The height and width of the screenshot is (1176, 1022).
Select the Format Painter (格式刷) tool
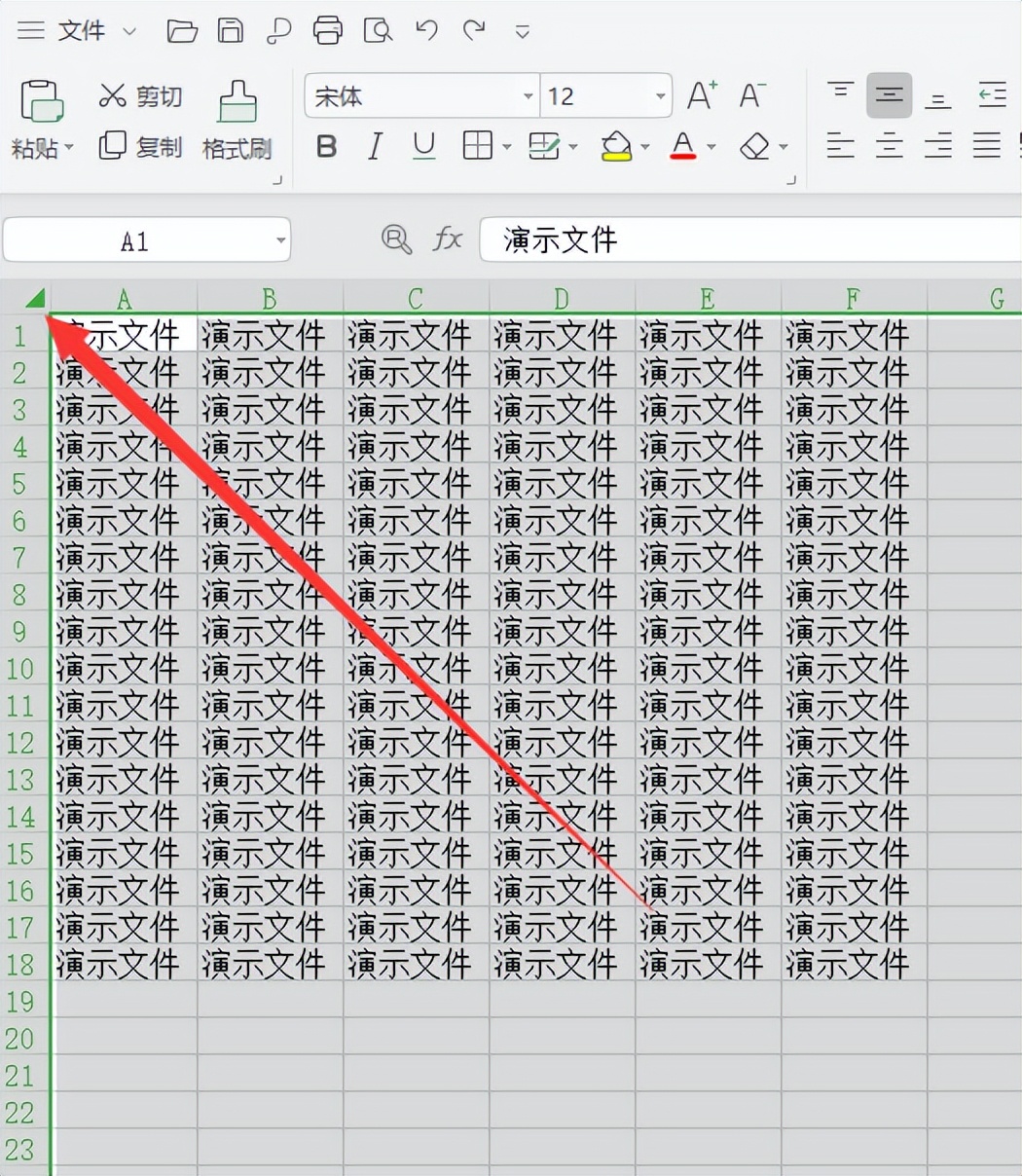(237, 117)
